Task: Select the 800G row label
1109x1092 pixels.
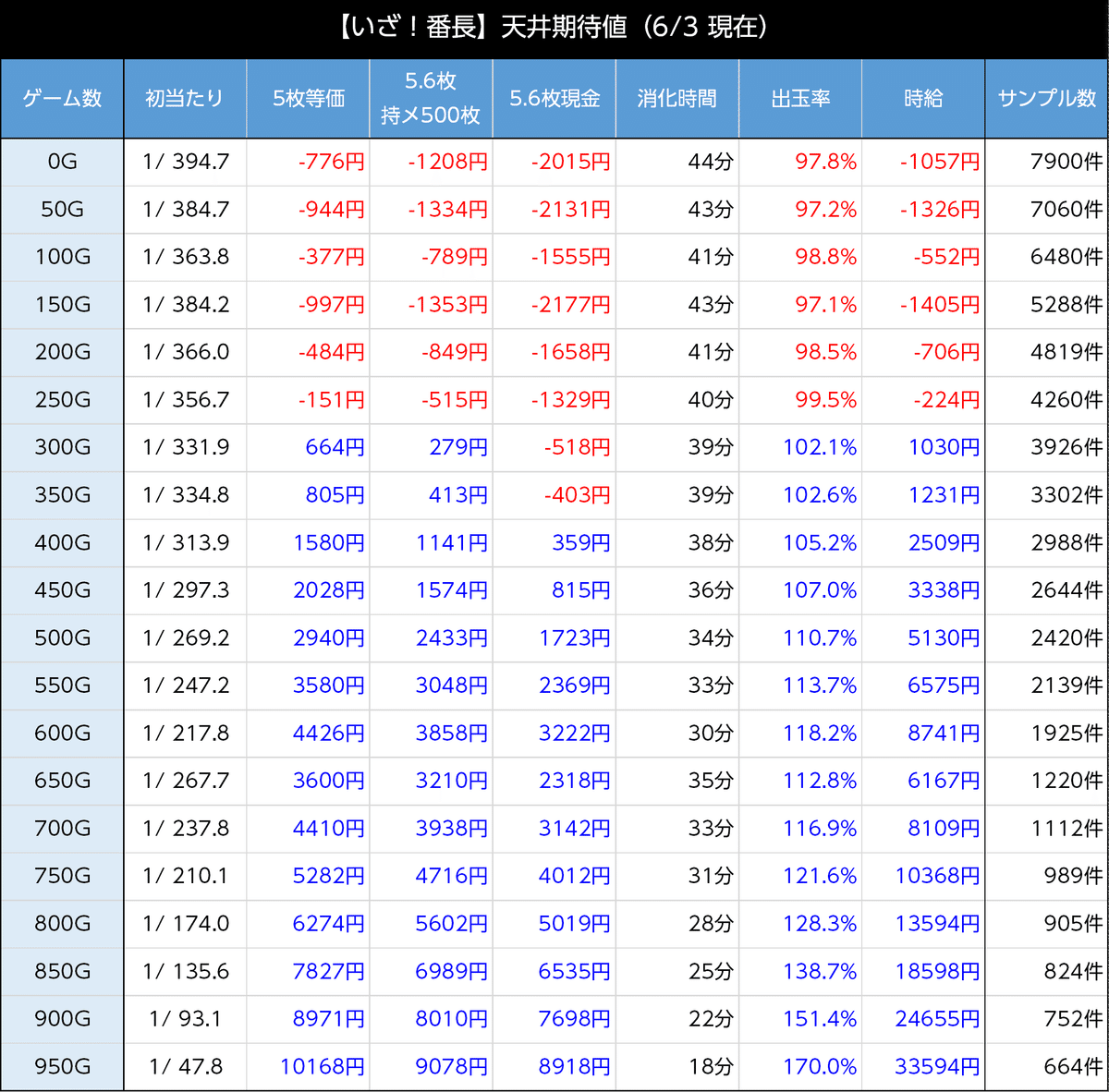Action: point(62,924)
